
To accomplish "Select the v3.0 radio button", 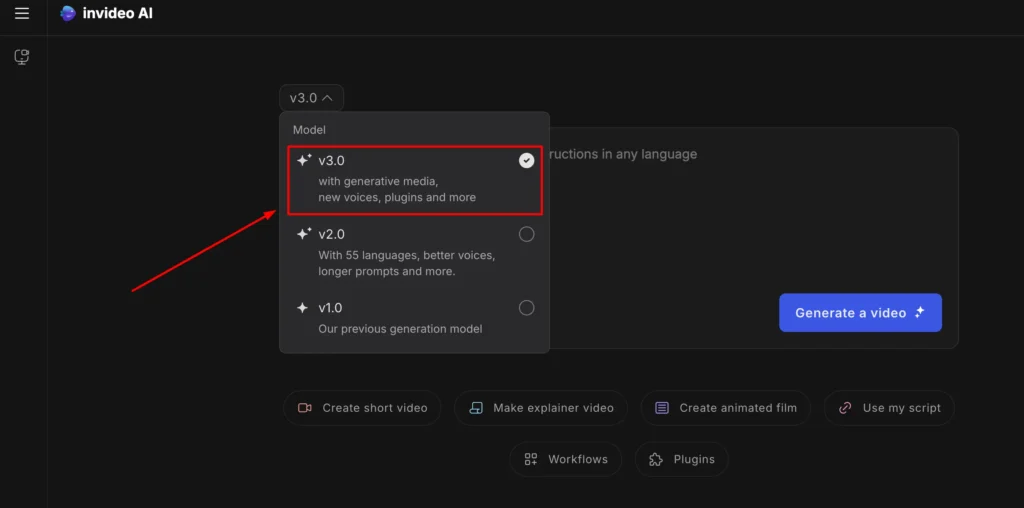I will click(526, 160).
